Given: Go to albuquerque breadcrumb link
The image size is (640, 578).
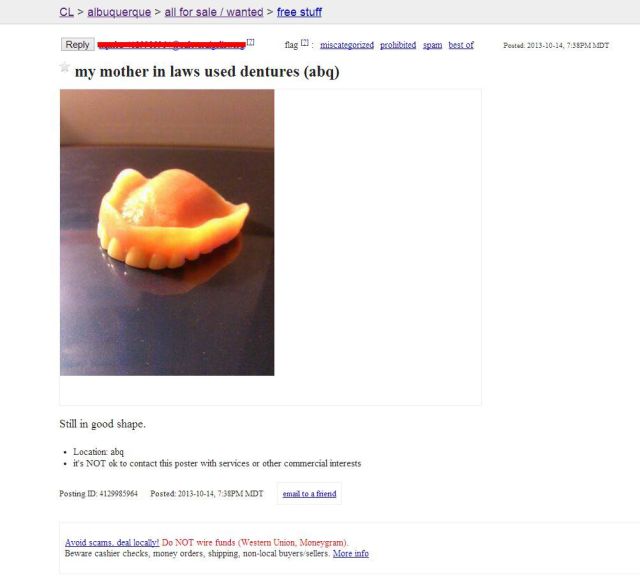Looking at the screenshot, I should 119,12.
